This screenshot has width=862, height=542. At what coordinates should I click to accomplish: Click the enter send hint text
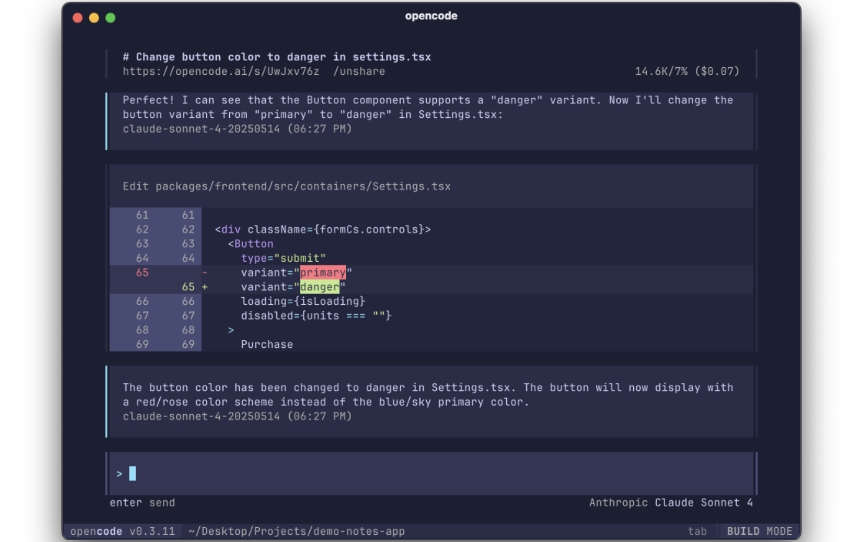(142, 502)
